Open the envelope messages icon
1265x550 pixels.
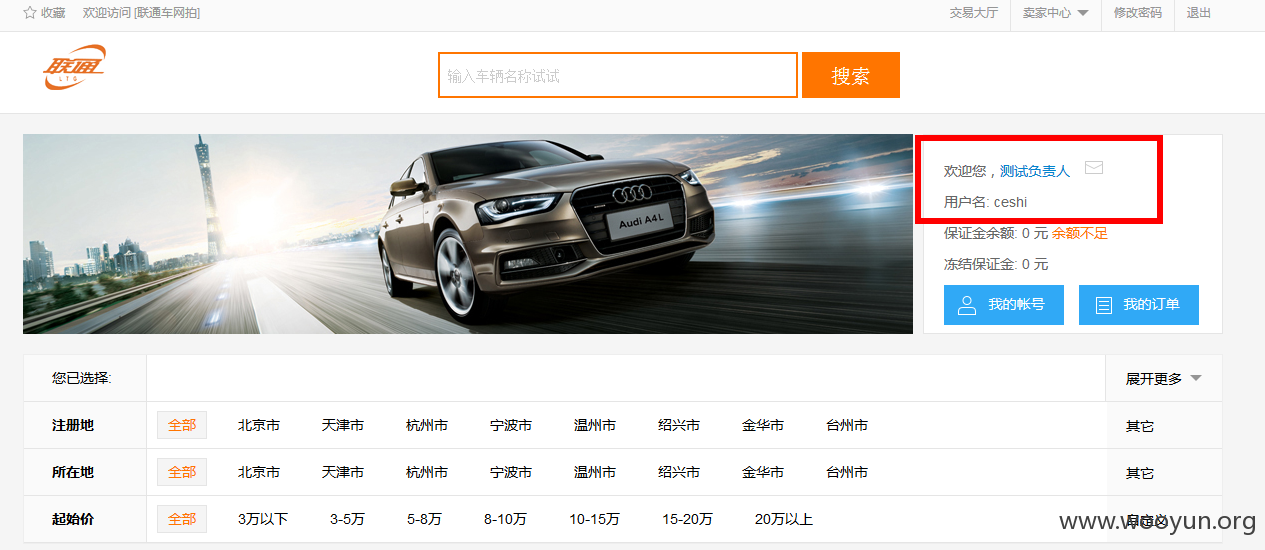1094,168
